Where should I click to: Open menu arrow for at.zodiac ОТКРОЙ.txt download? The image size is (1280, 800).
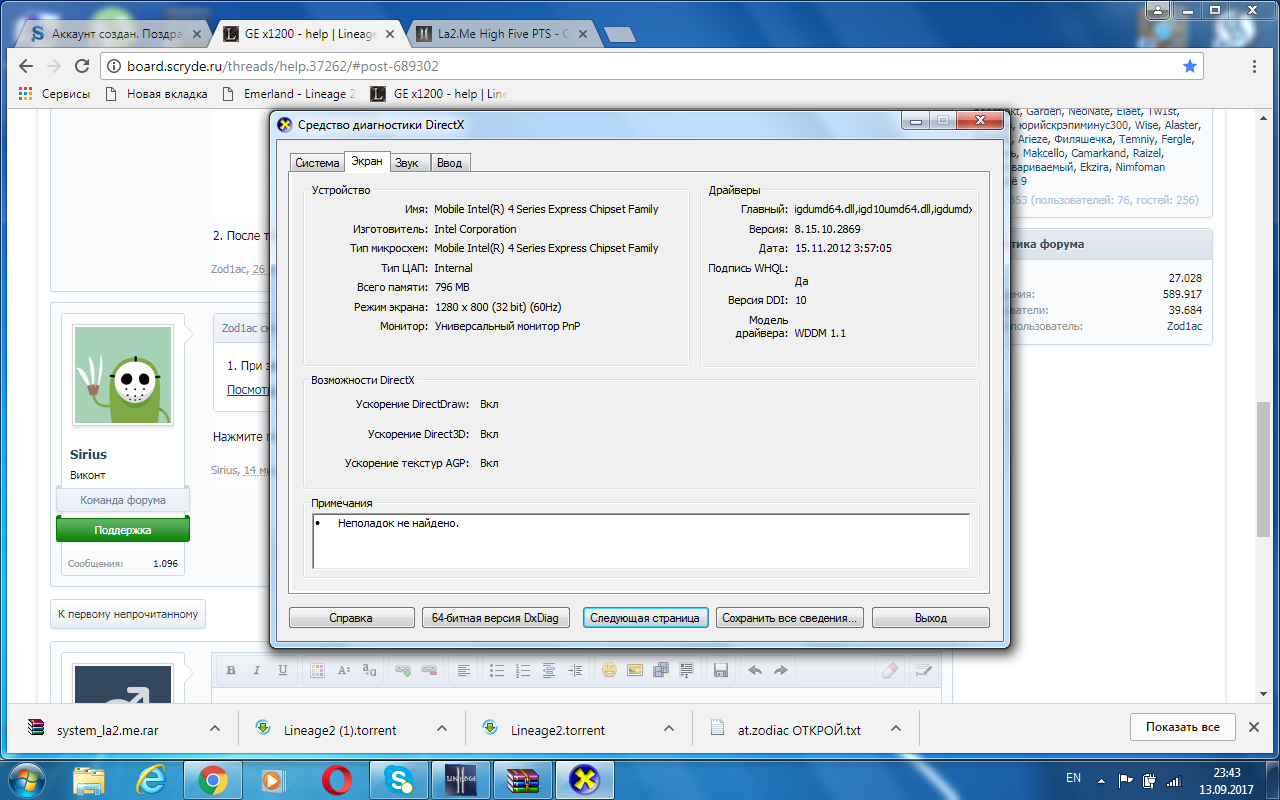tap(896, 729)
